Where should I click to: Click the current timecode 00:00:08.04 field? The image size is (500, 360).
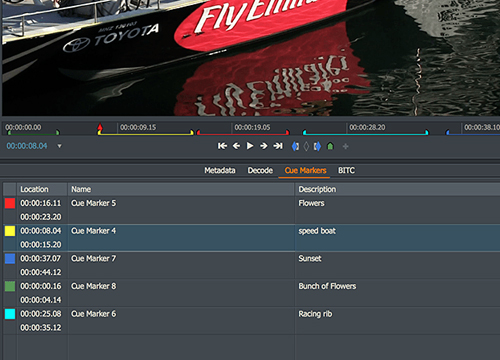(27, 146)
